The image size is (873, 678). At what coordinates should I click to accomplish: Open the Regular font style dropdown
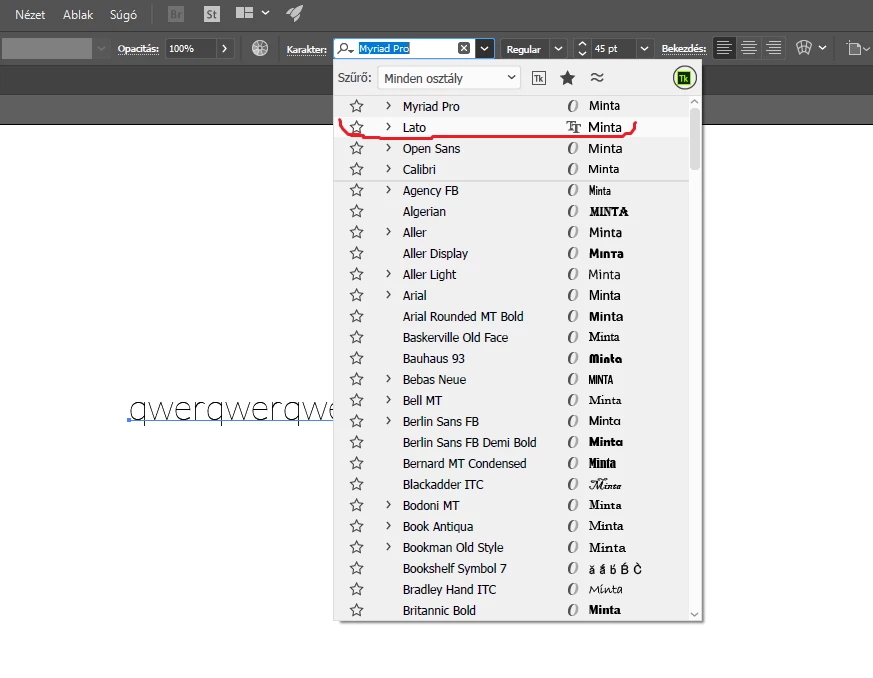coord(558,49)
